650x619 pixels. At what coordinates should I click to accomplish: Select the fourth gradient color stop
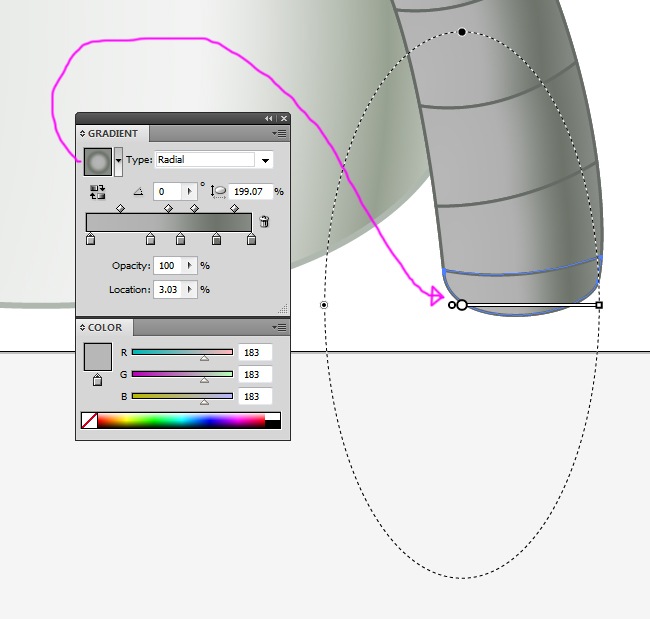point(216,239)
